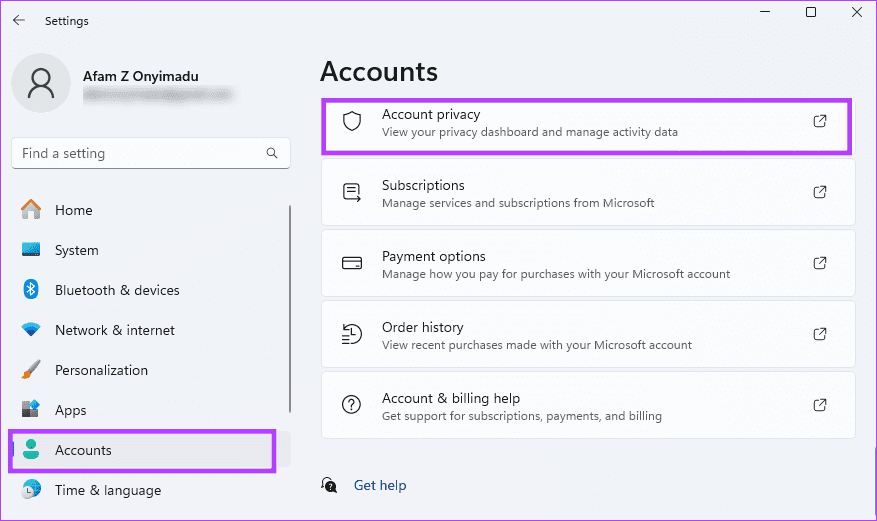877x521 pixels.
Task: Follow the Get help link
Action: 380,485
